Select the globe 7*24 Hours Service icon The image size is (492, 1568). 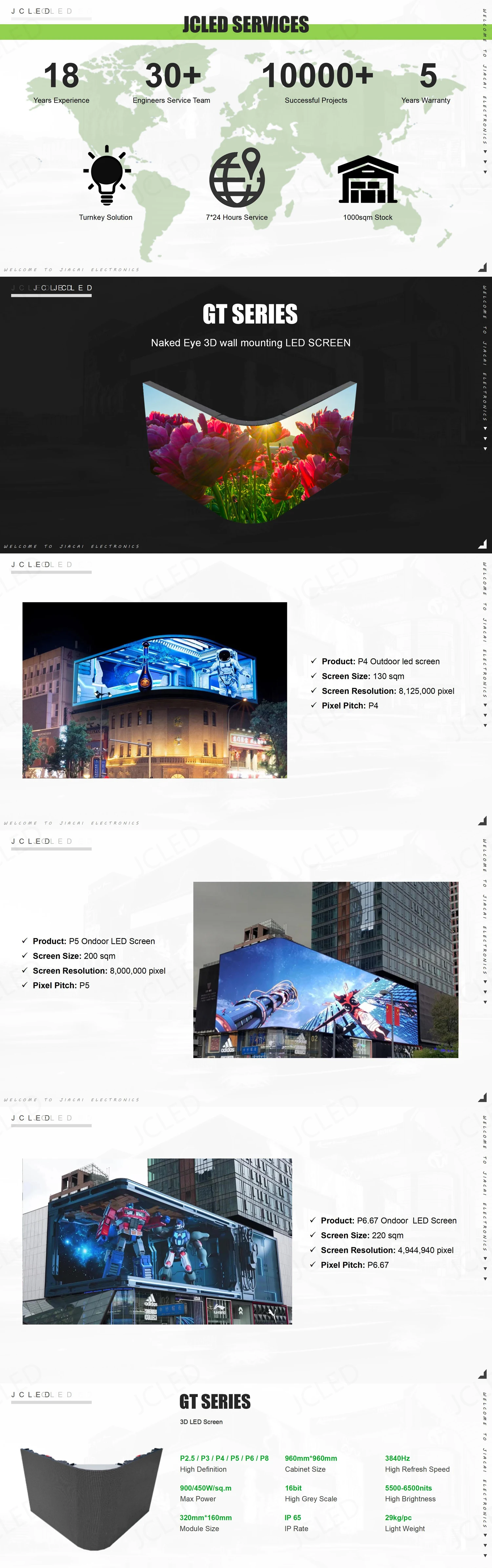tap(237, 177)
